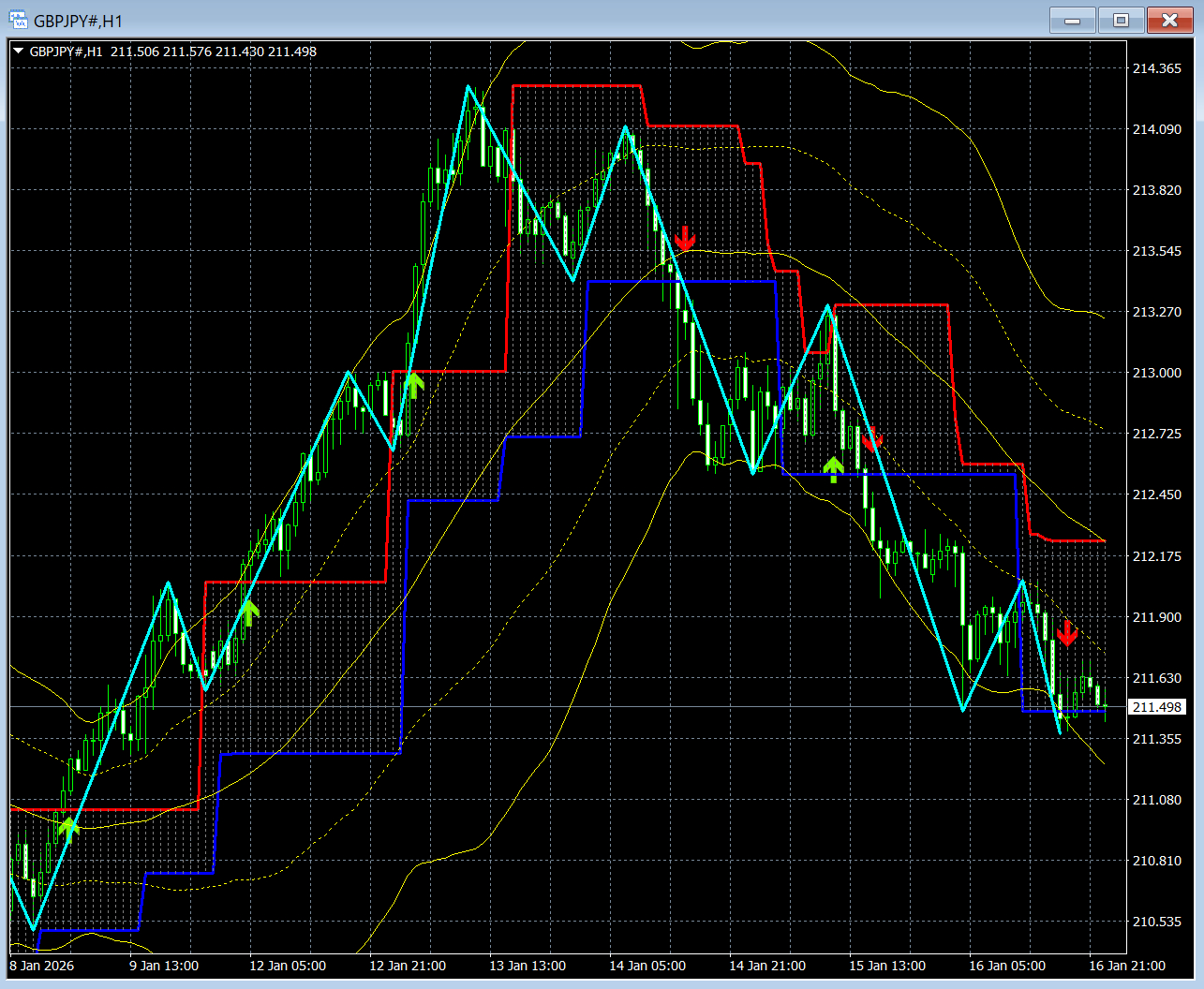This screenshot has height=989, width=1204.
Task: Click the high price value 211.576
Action: (187, 52)
